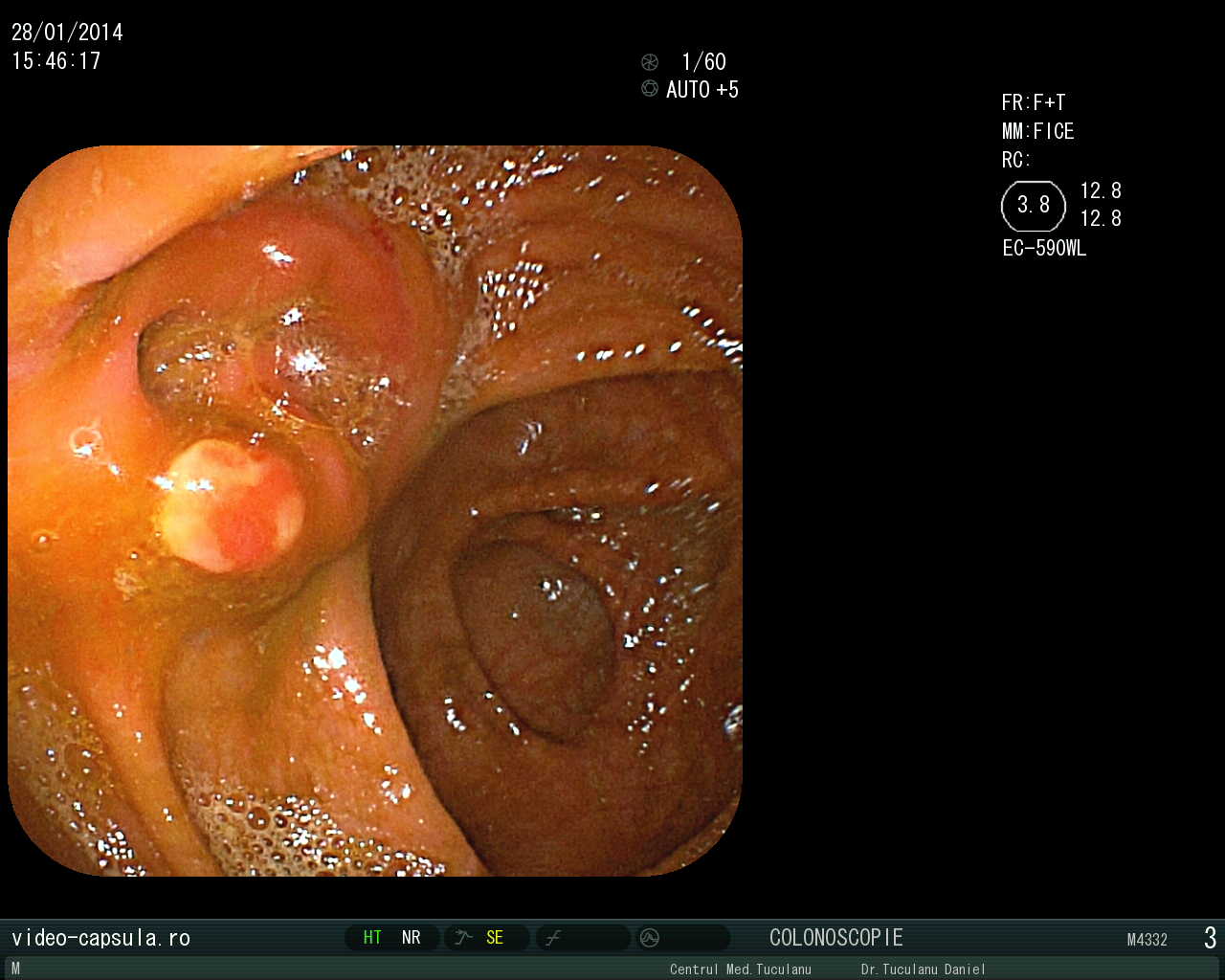Click the date 28/01/2014
Screen dimensions: 1225x980
[x=67, y=33]
